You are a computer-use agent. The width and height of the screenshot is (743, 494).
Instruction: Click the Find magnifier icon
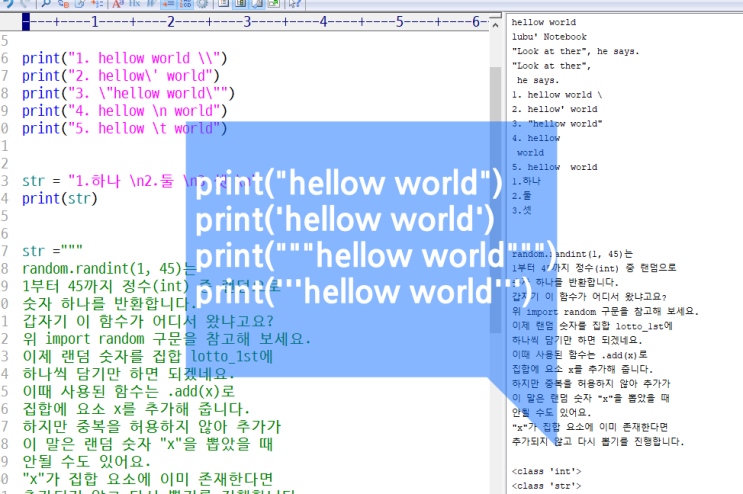(45, 4)
